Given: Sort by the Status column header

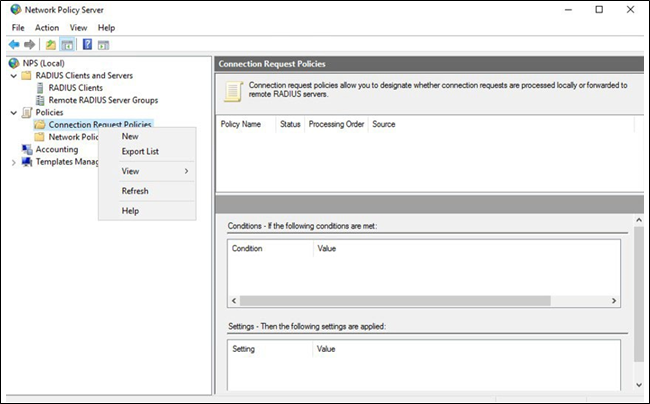Looking at the screenshot, I should (290, 124).
